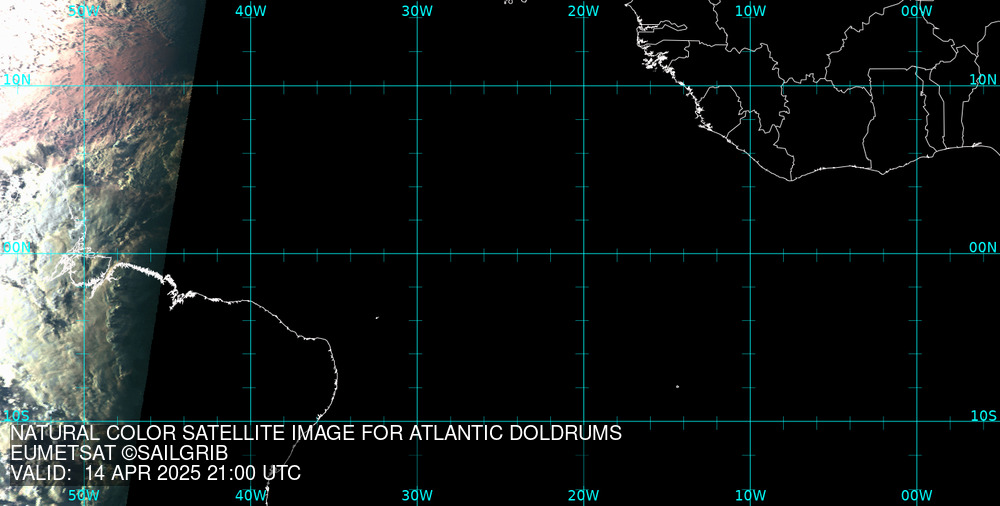Click the 'VALID: 14 APR 2025 21:00 UTC' text
The height and width of the screenshot is (506, 1000).
(156, 473)
